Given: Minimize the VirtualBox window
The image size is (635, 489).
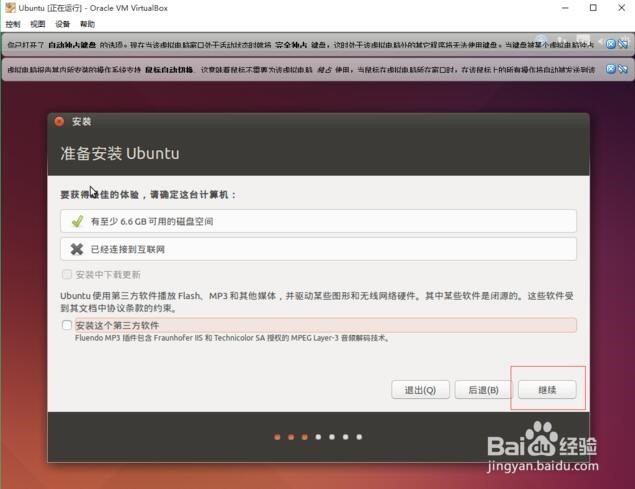Looking at the screenshot, I should (x=565, y=8).
